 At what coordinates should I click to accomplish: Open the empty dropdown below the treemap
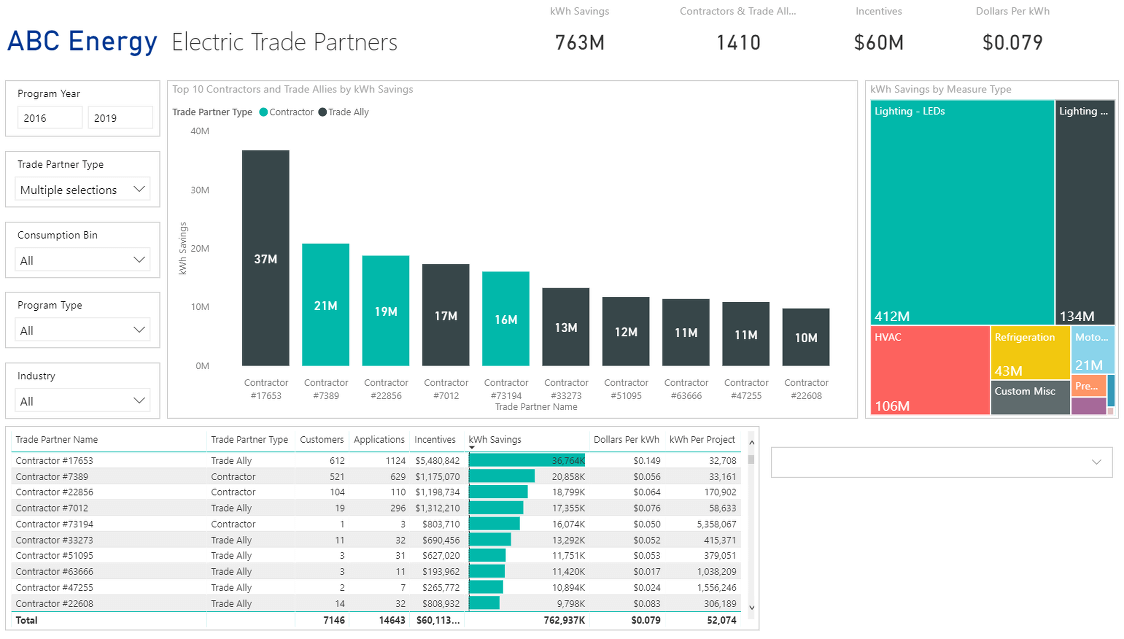(940, 462)
